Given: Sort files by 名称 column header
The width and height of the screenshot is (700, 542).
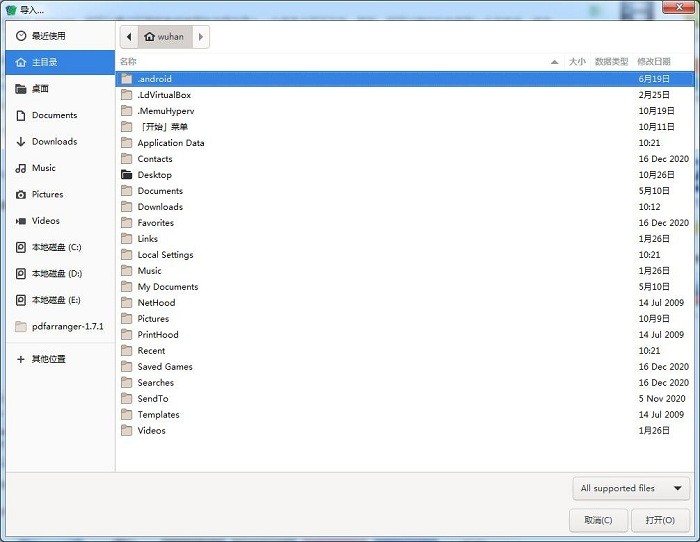Looking at the screenshot, I should (128, 62).
